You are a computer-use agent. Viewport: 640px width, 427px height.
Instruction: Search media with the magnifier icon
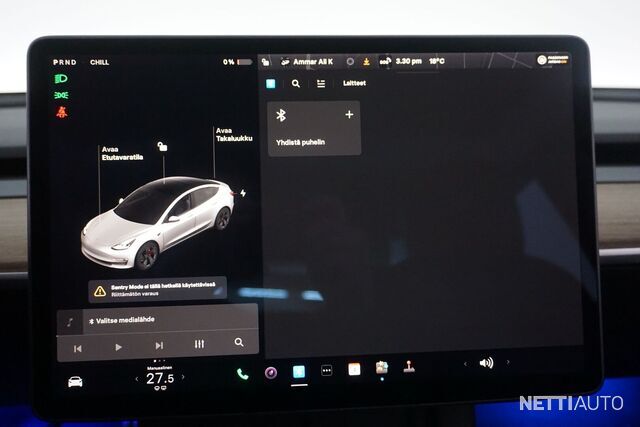[x=239, y=342]
